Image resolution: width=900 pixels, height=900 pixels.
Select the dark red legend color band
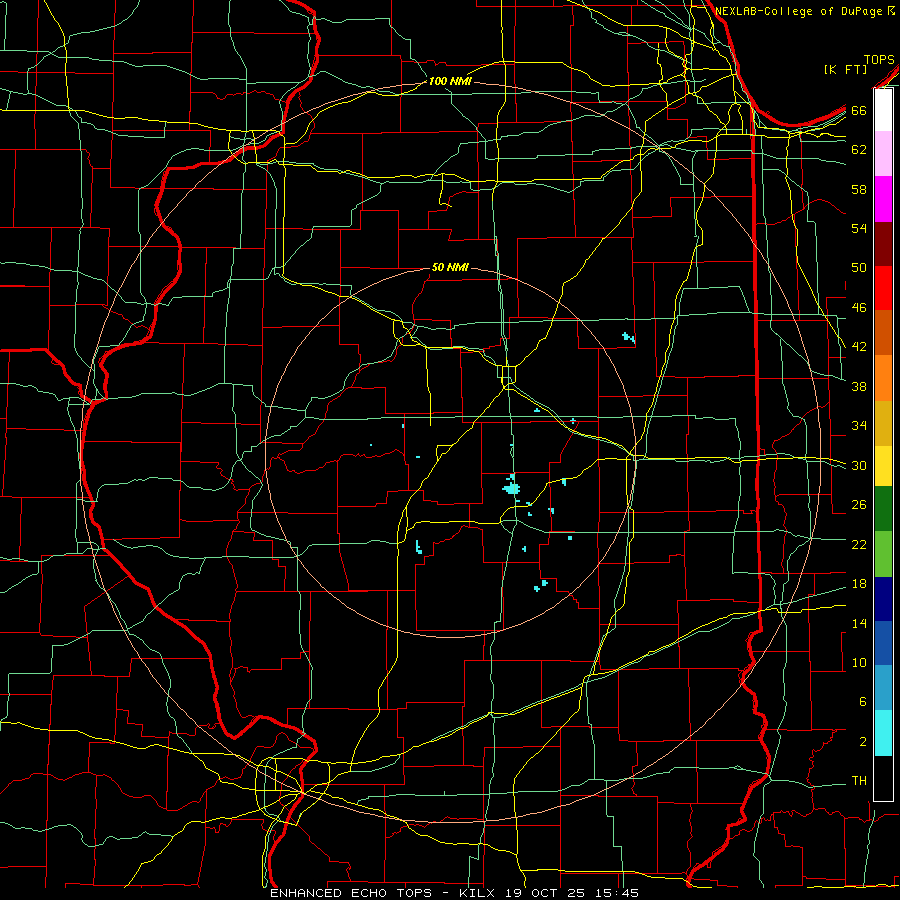(883, 244)
